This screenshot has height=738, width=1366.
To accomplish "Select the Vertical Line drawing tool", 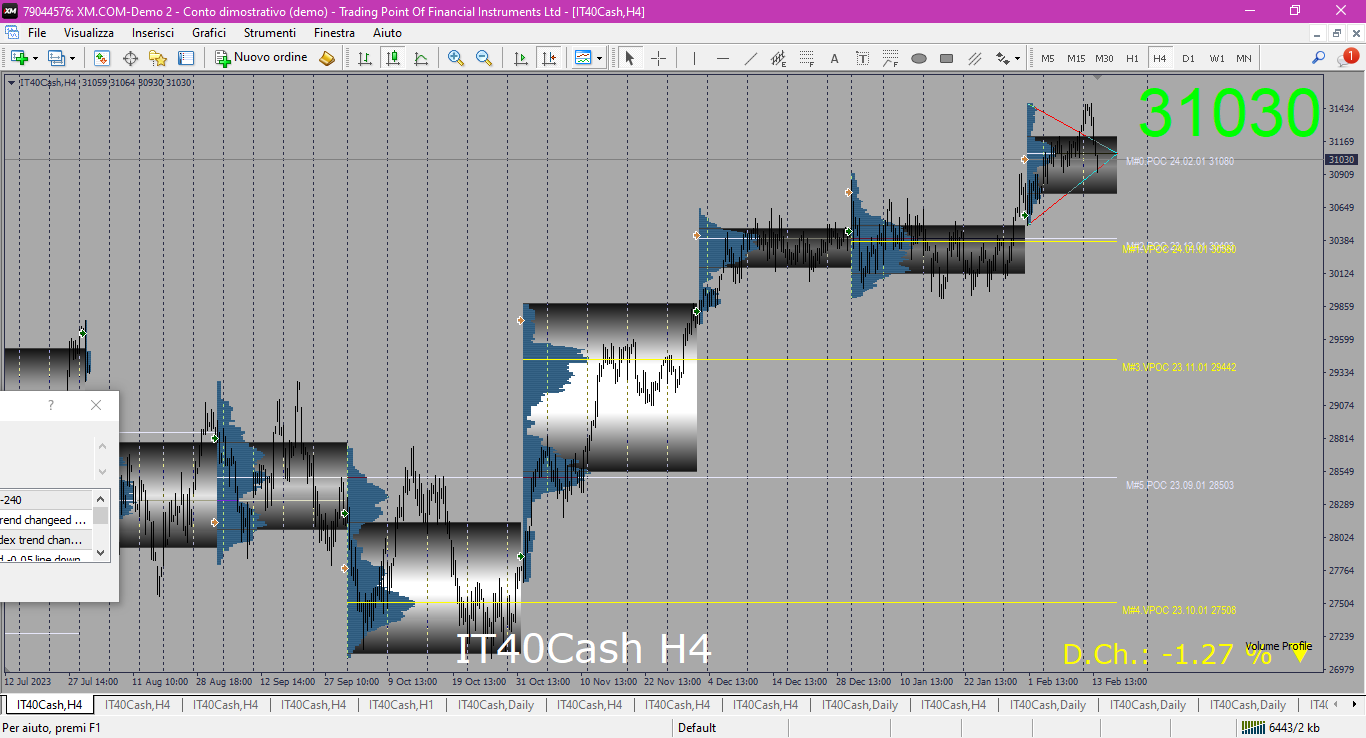I will click(x=694, y=58).
